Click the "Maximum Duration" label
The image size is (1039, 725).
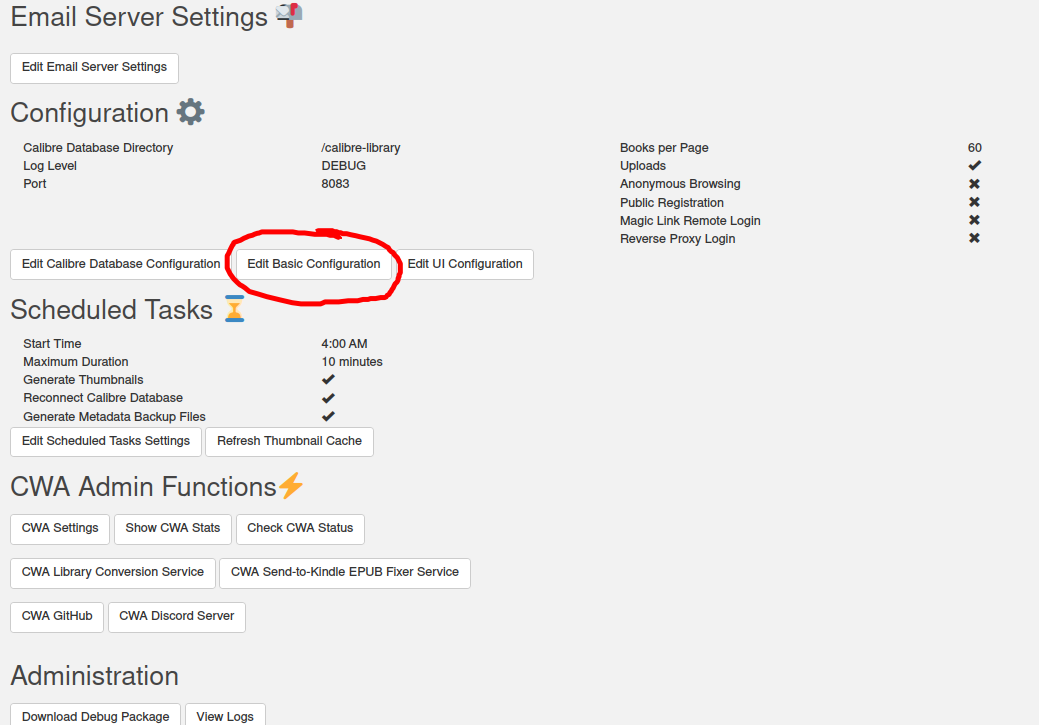point(76,362)
